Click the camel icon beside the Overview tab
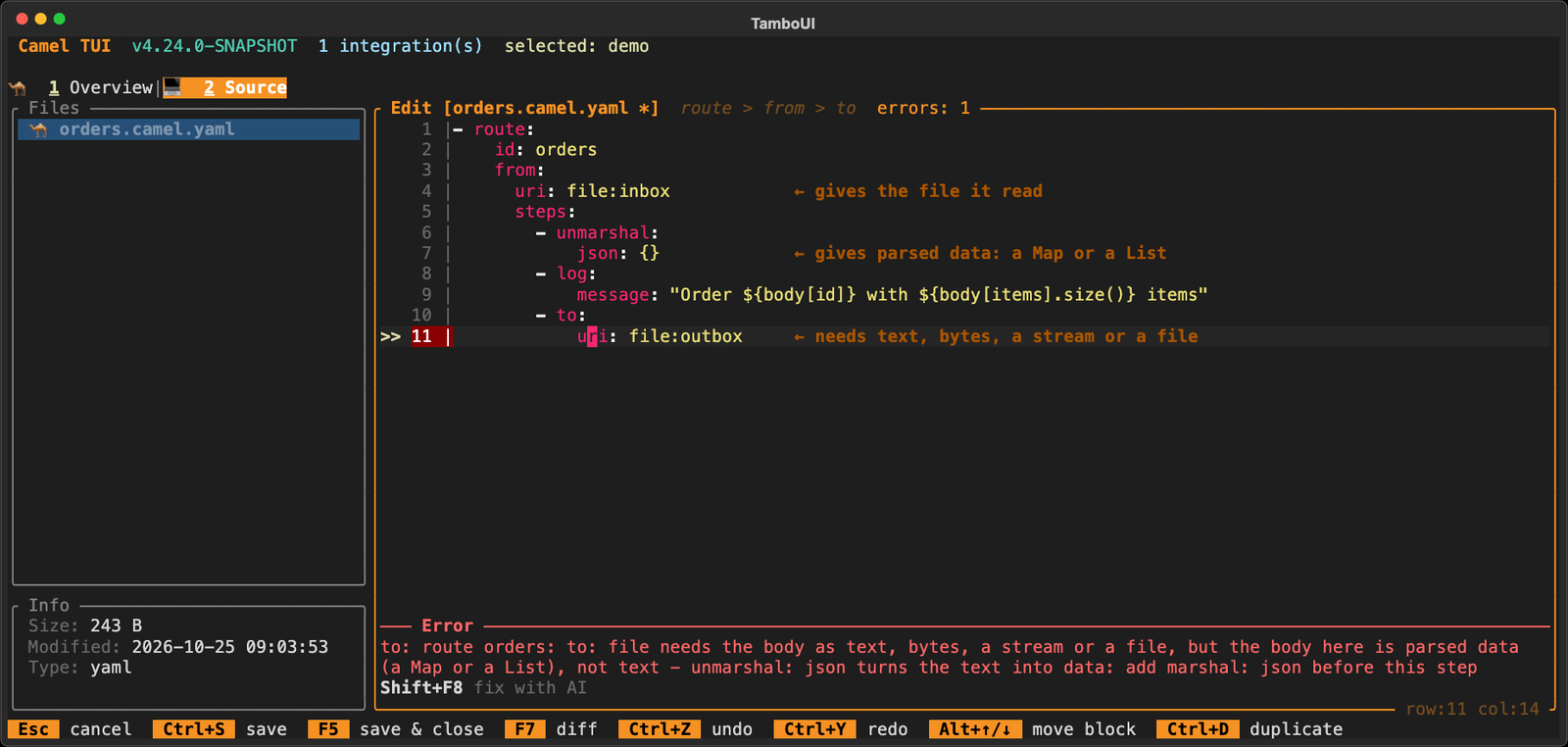 (18, 88)
